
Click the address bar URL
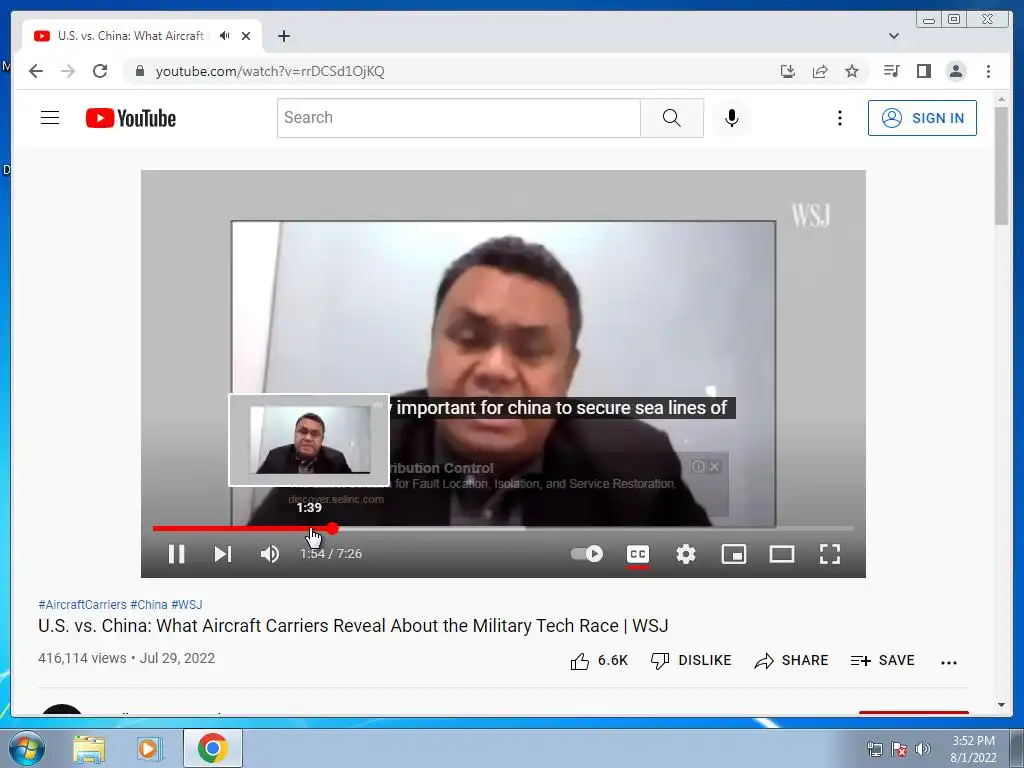coord(270,71)
